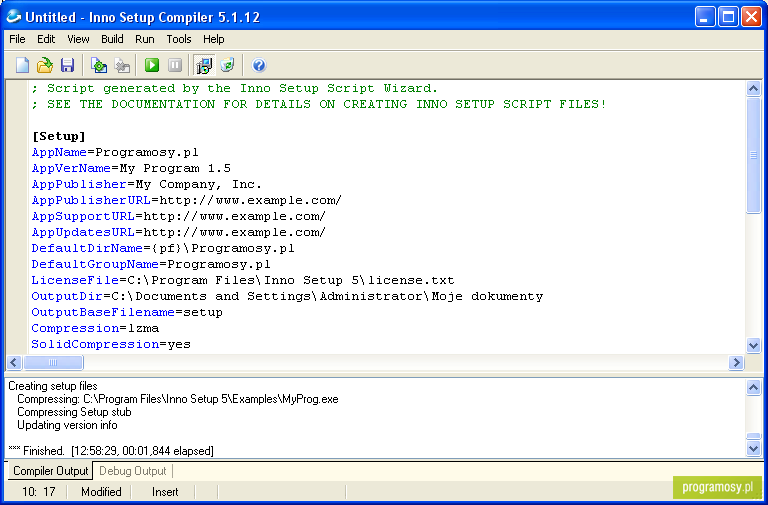Switch to the Compiler Output tab

click(x=50, y=471)
